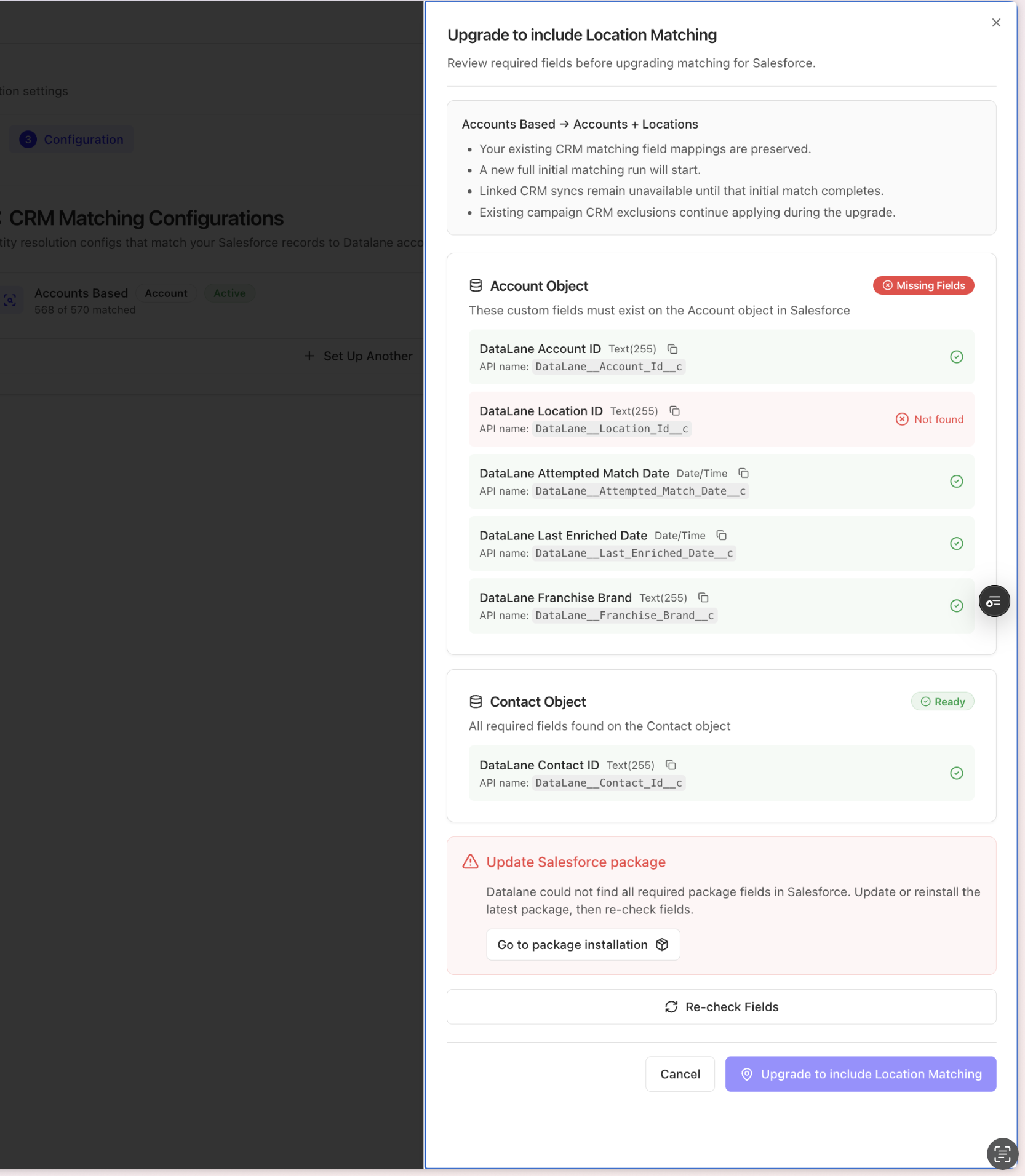Click the Re-check Fields button

[x=721, y=1006]
